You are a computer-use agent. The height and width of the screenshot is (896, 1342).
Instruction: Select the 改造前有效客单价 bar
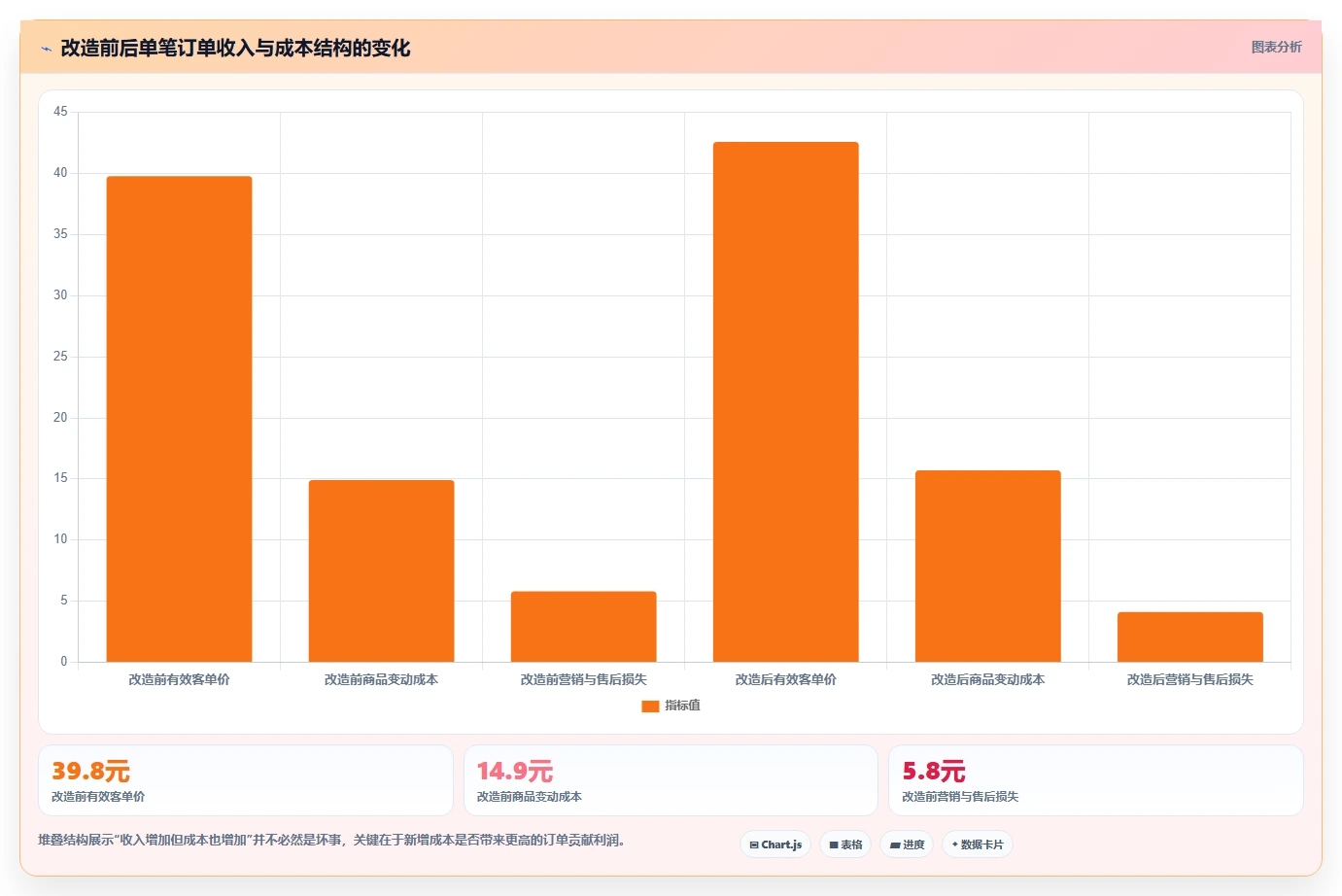point(179,419)
